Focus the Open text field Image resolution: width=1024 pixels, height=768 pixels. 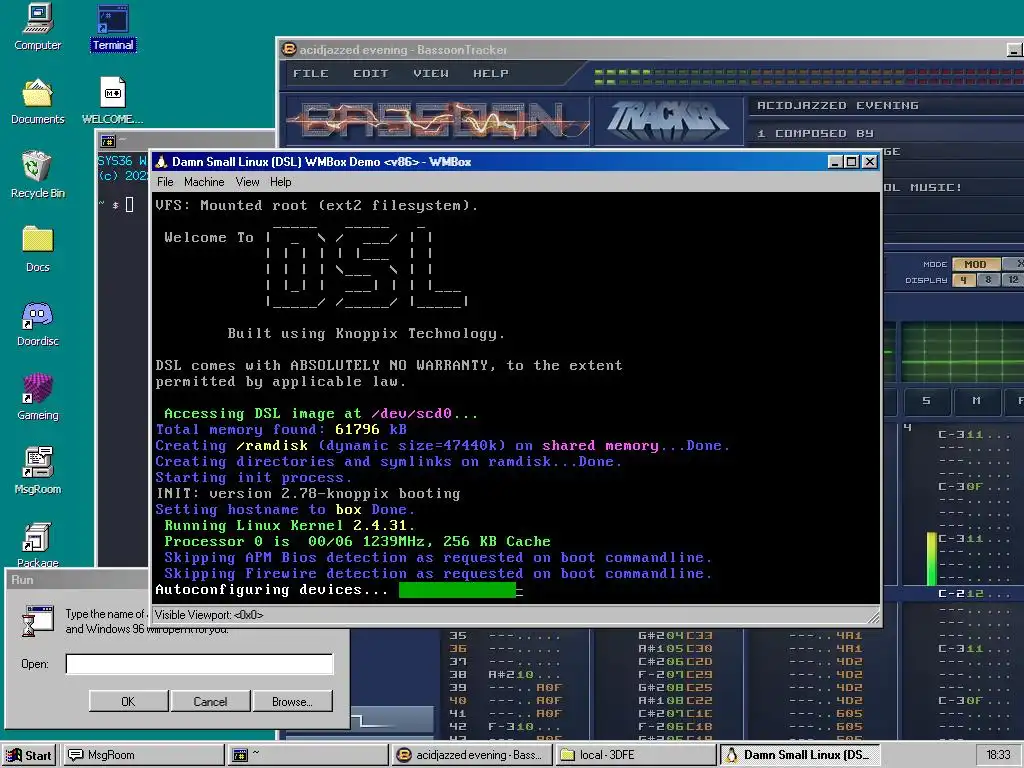click(x=199, y=664)
